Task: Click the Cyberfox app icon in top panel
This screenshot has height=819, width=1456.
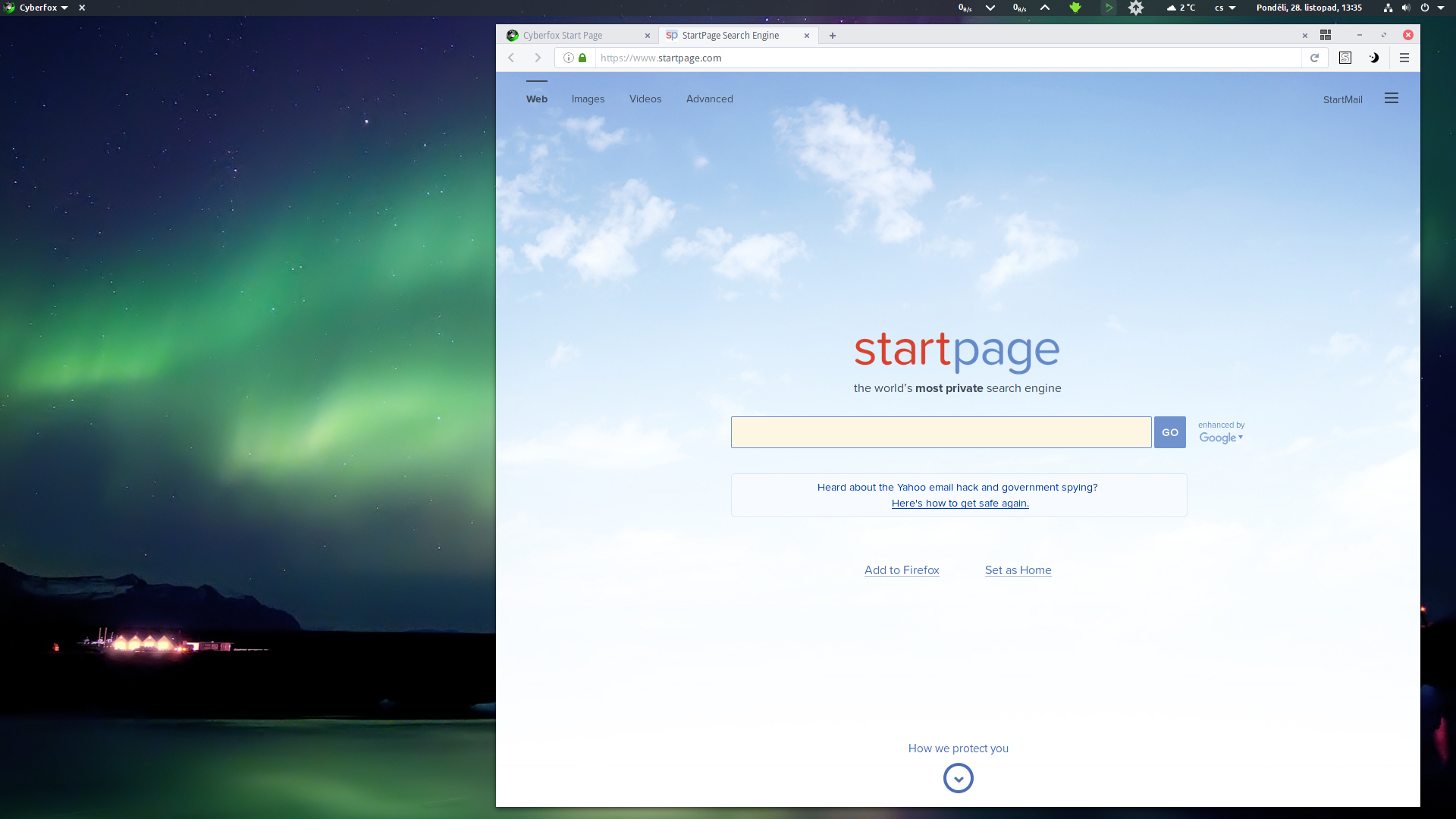Action: pos(9,8)
